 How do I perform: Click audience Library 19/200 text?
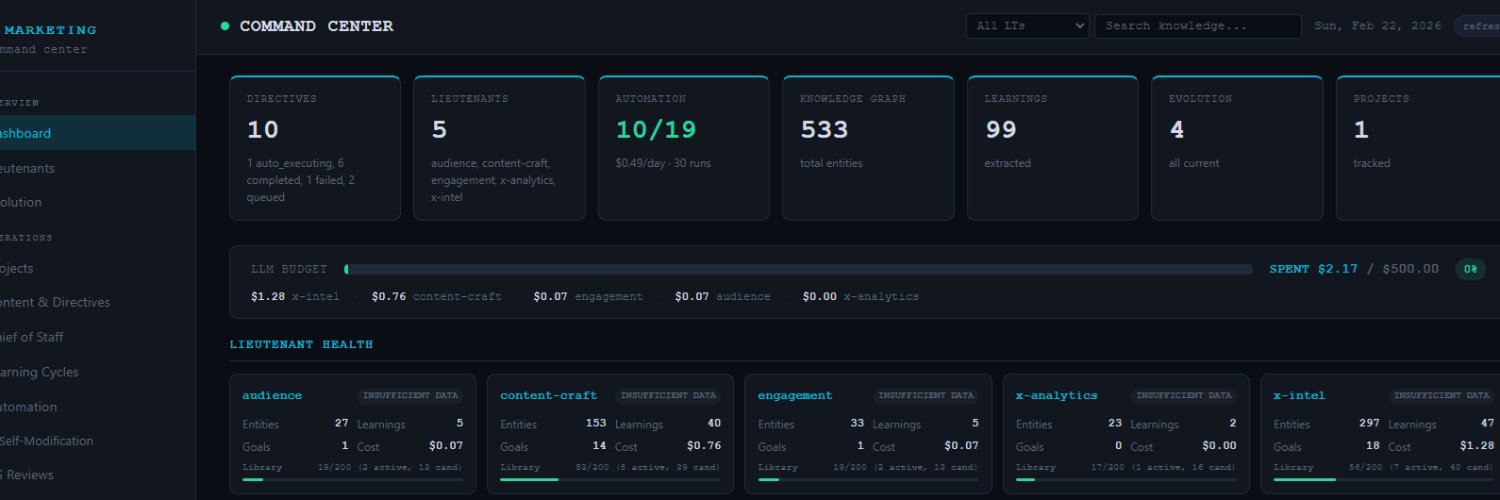pos(390,467)
